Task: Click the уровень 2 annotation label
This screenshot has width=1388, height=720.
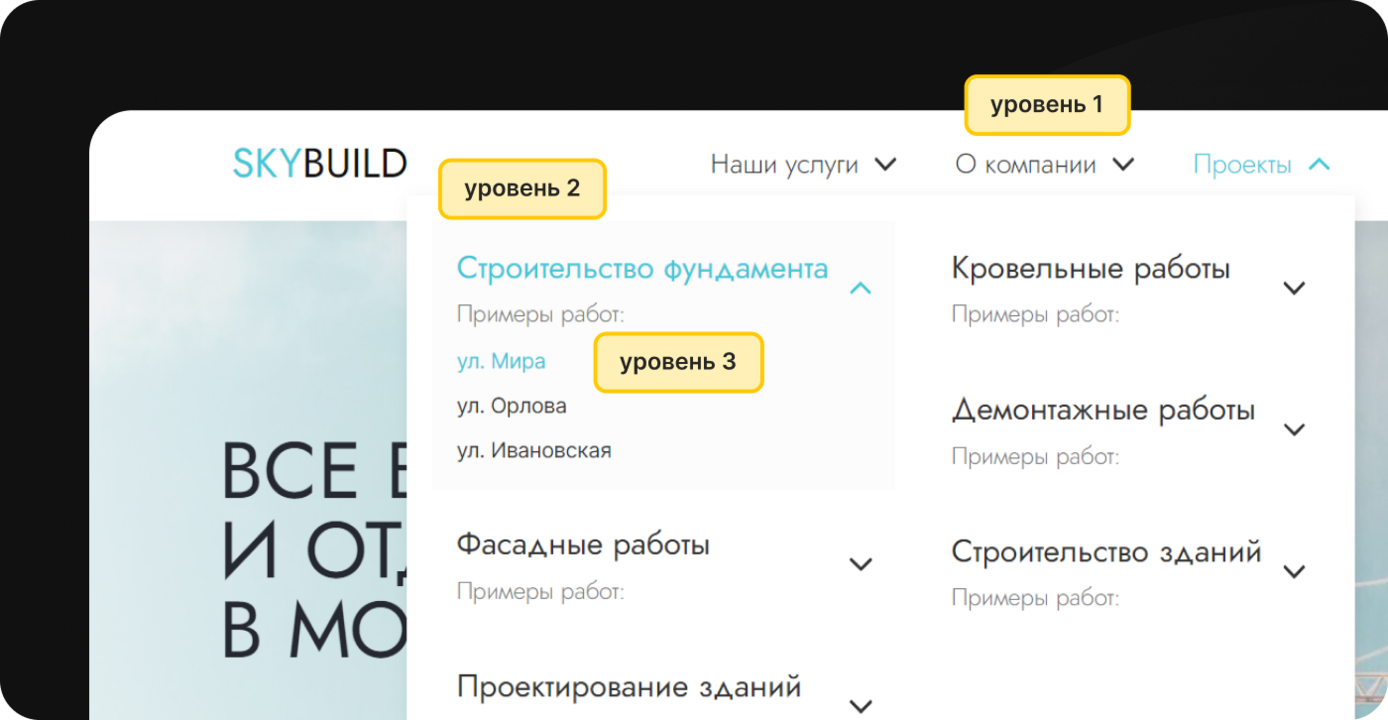Action: (522, 189)
